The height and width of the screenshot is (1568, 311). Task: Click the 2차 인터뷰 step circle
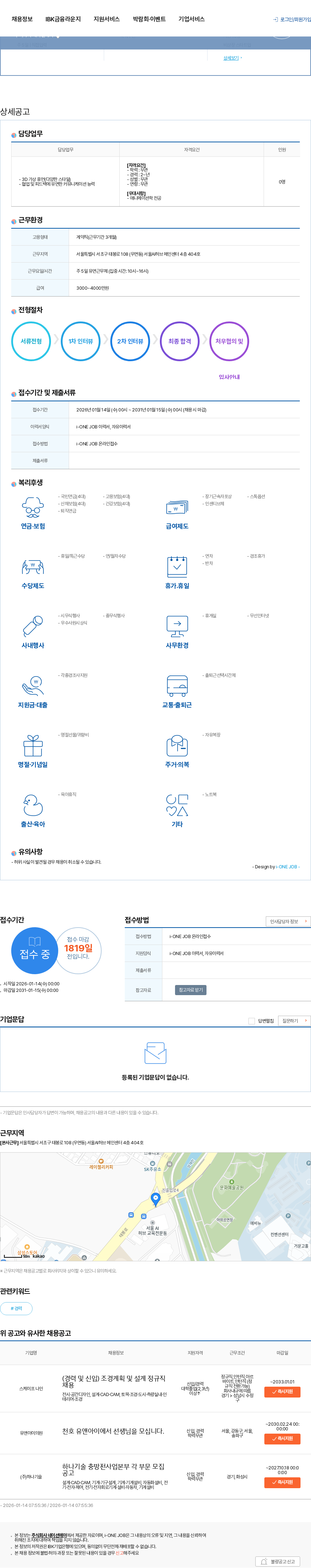tap(130, 341)
